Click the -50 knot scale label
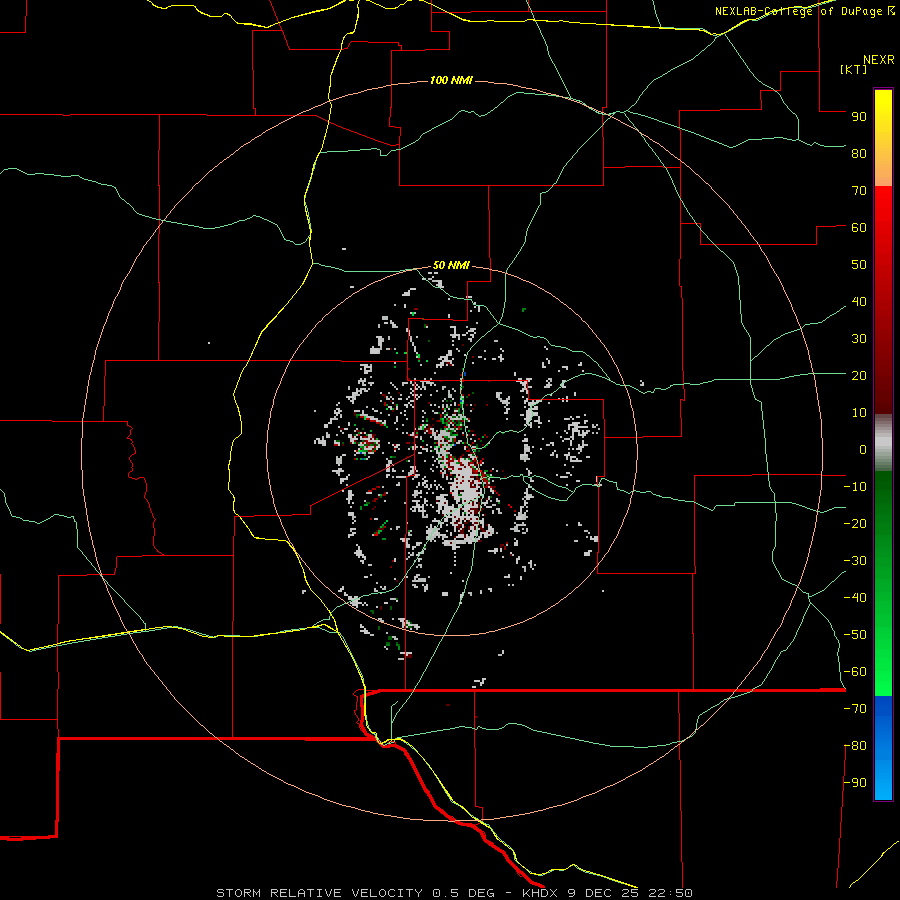 (855, 634)
